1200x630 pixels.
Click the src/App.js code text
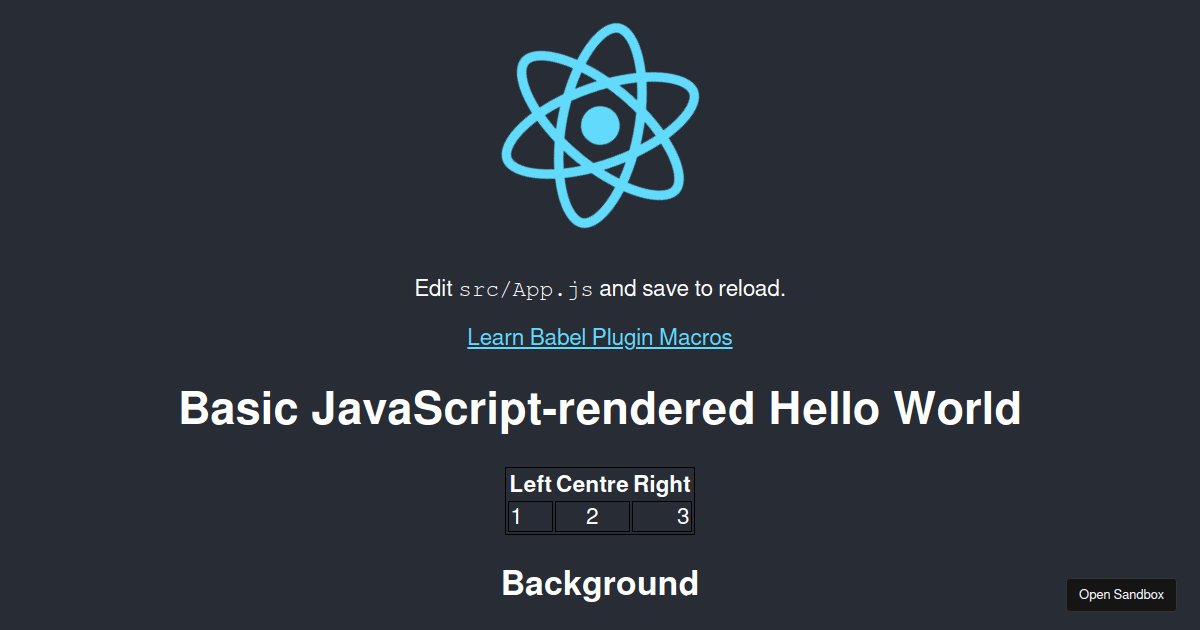526,290
